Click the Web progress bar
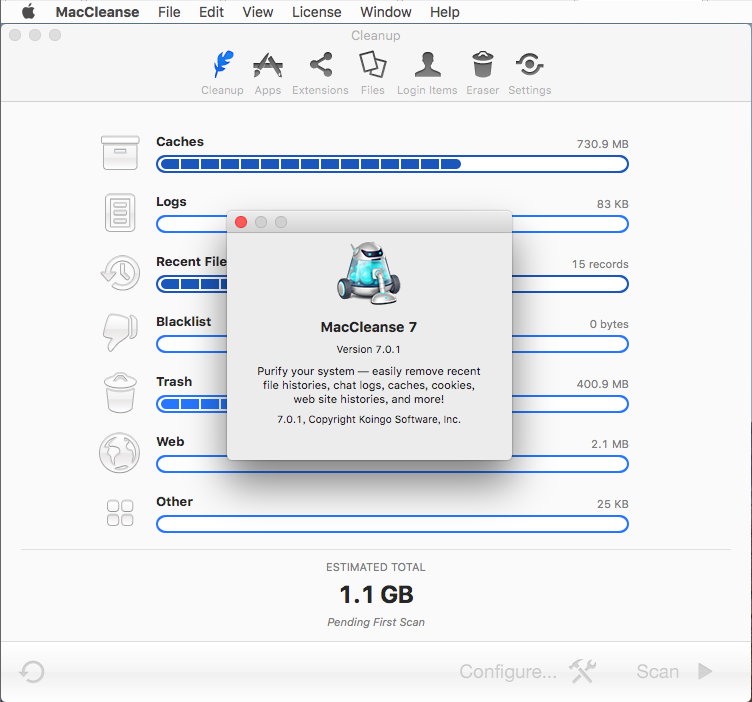Screen dimensions: 752x702 pyautogui.click(x=392, y=464)
